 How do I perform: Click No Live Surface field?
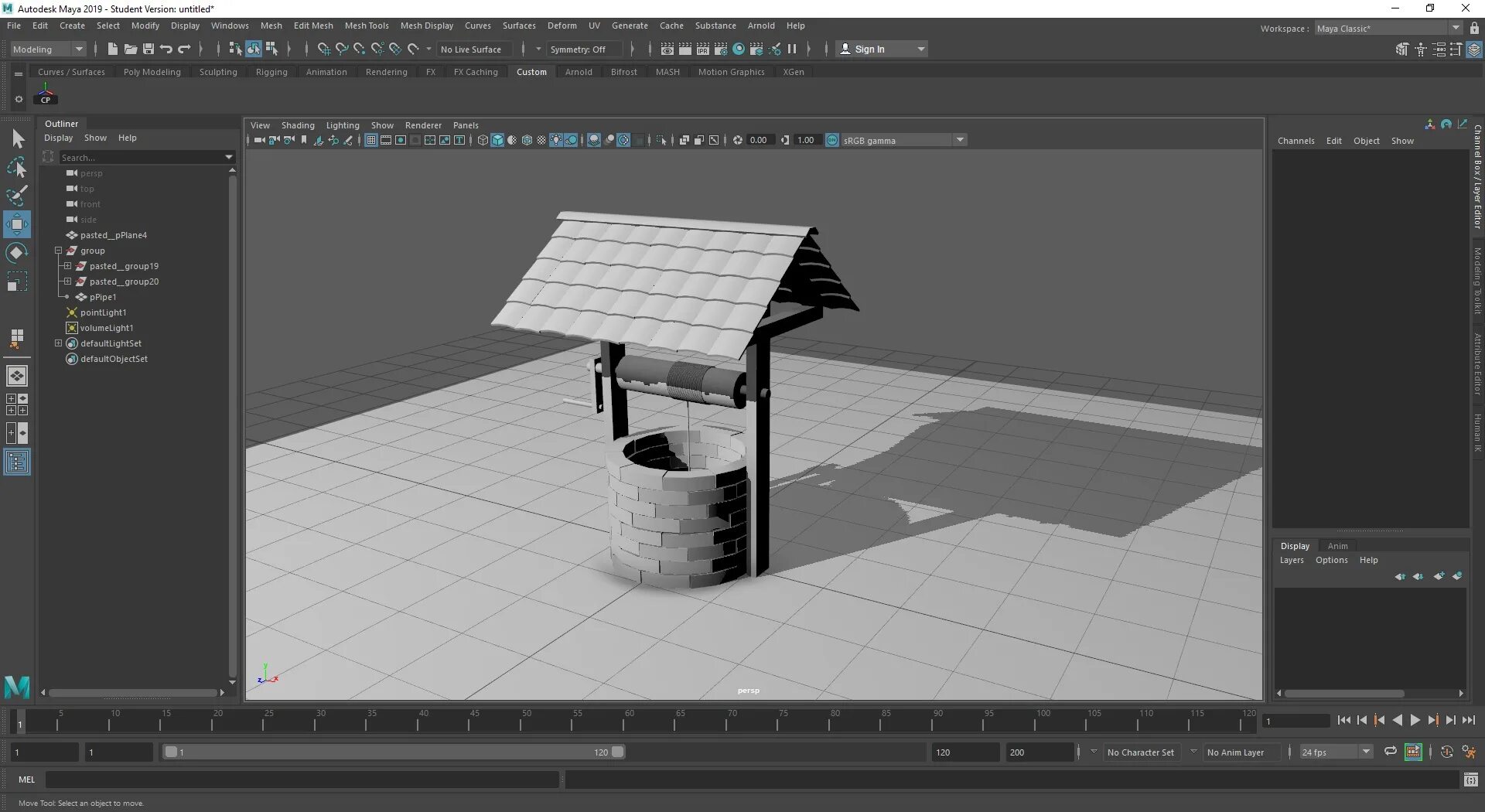coord(474,49)
